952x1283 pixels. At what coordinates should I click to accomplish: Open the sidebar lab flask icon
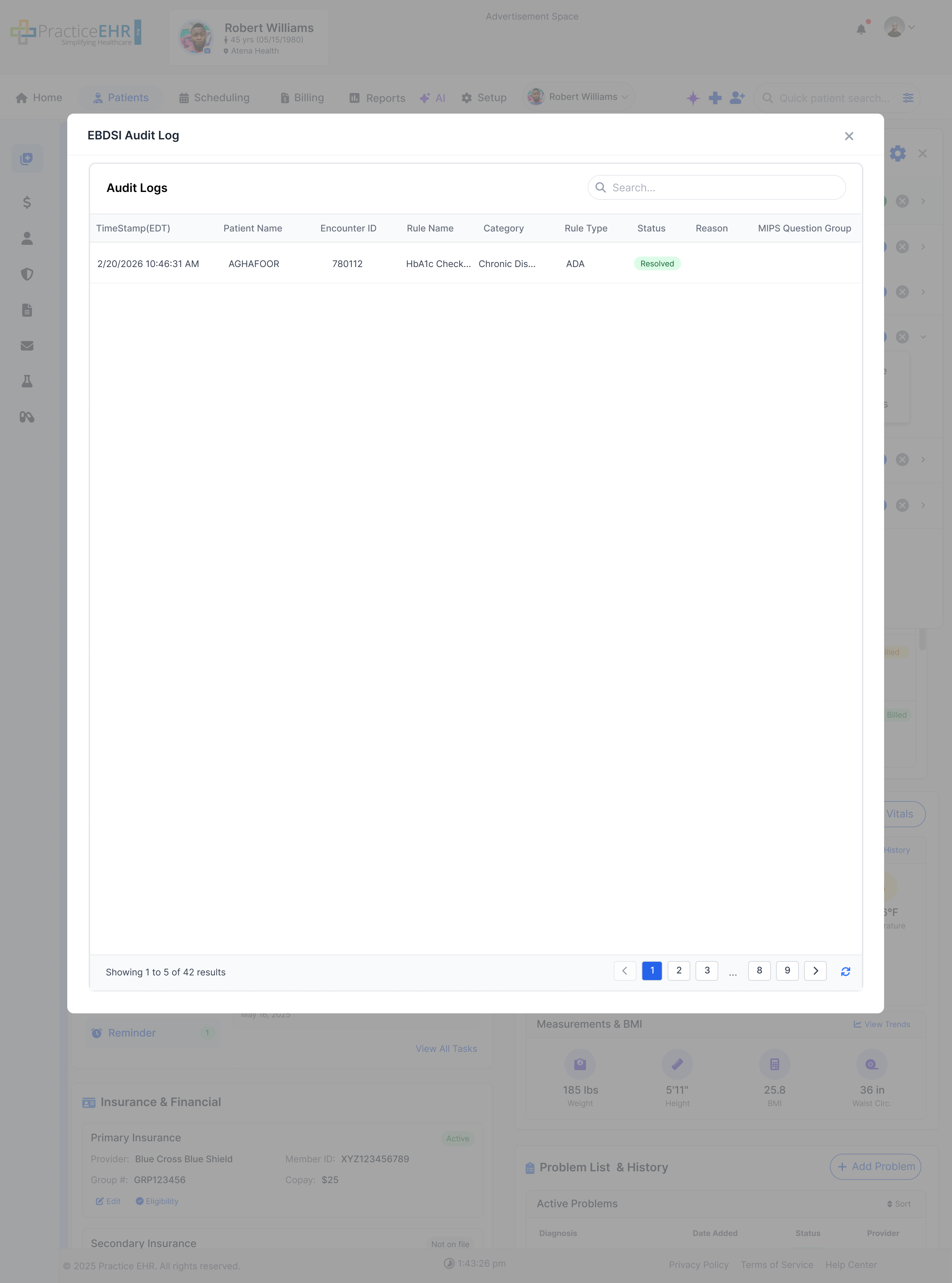26,381
